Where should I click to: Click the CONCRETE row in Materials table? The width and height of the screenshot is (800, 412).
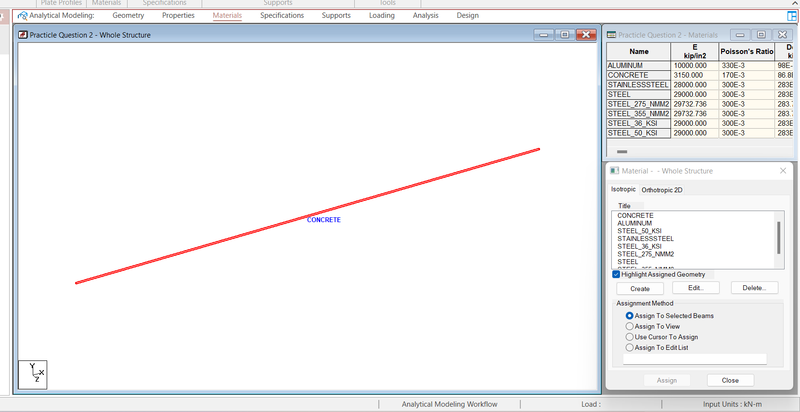click(x=638, y=75)
